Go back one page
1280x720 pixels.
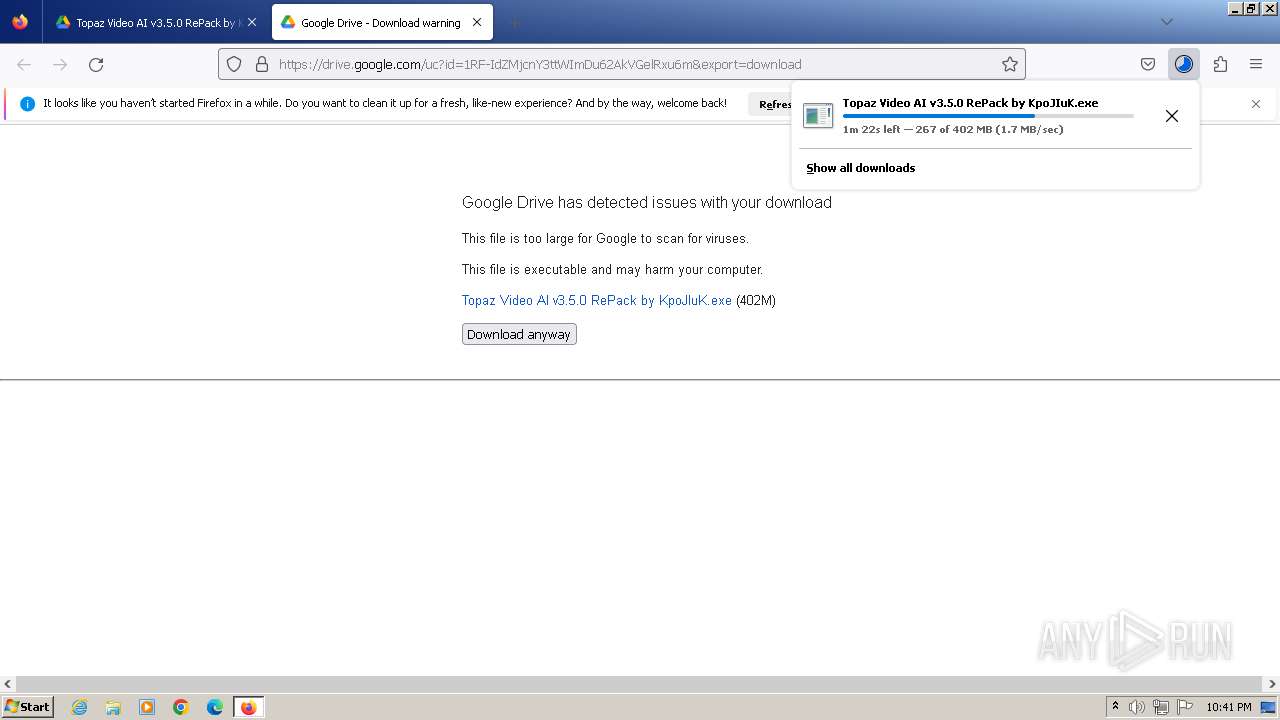pyautogui.click(x=24, y=64)
